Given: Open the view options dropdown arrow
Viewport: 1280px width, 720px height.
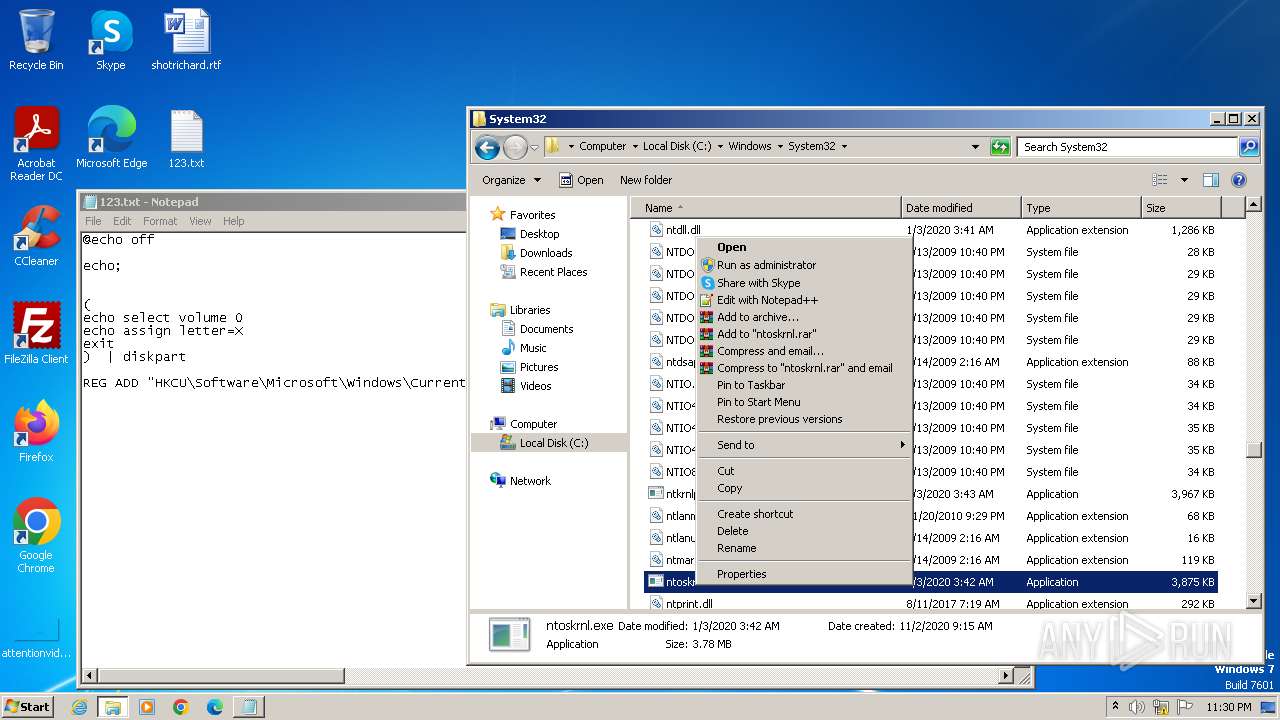Looking at the screenshot, I should coord(1184,180).
